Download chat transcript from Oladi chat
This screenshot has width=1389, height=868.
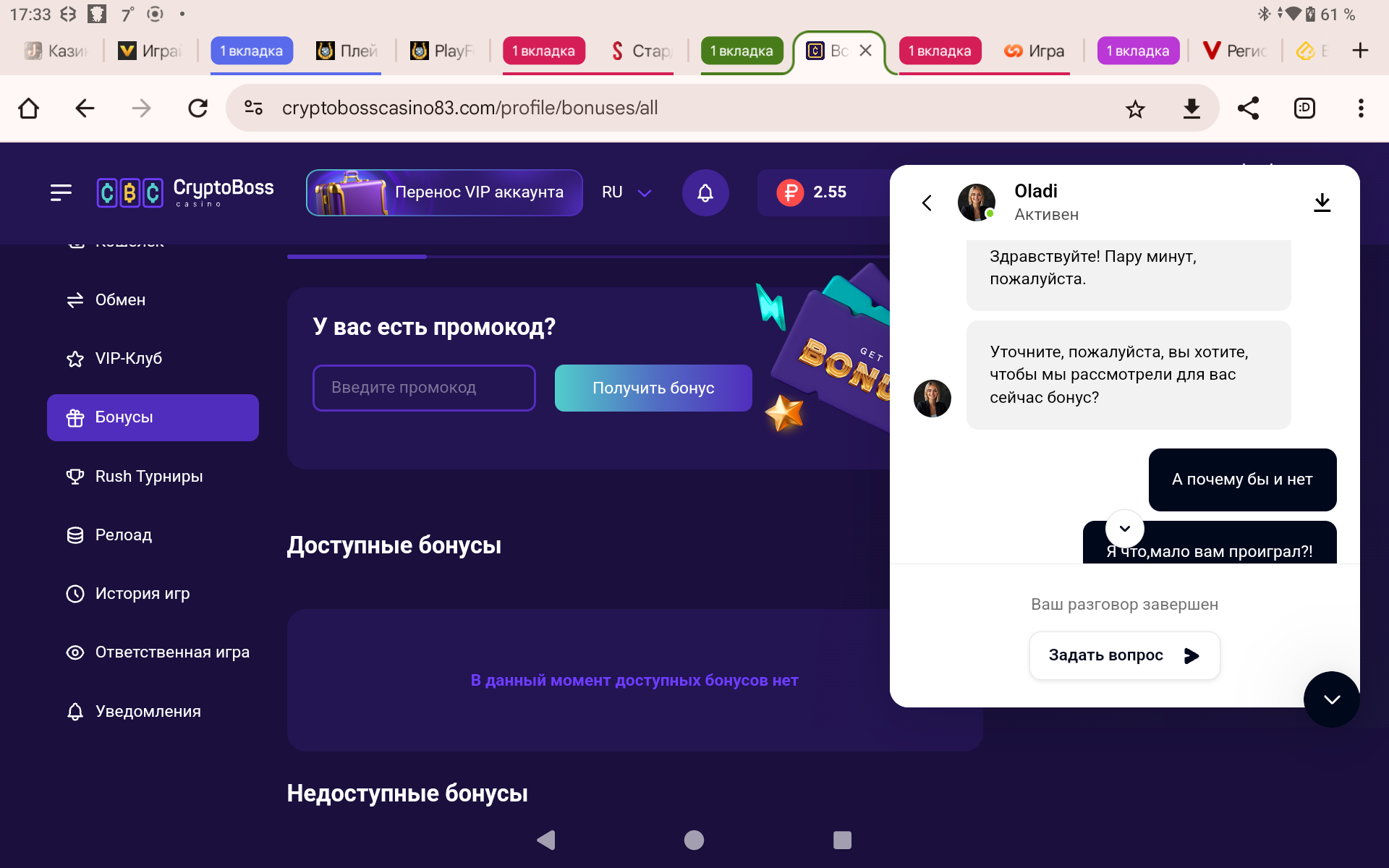(x=1322, y=203)
